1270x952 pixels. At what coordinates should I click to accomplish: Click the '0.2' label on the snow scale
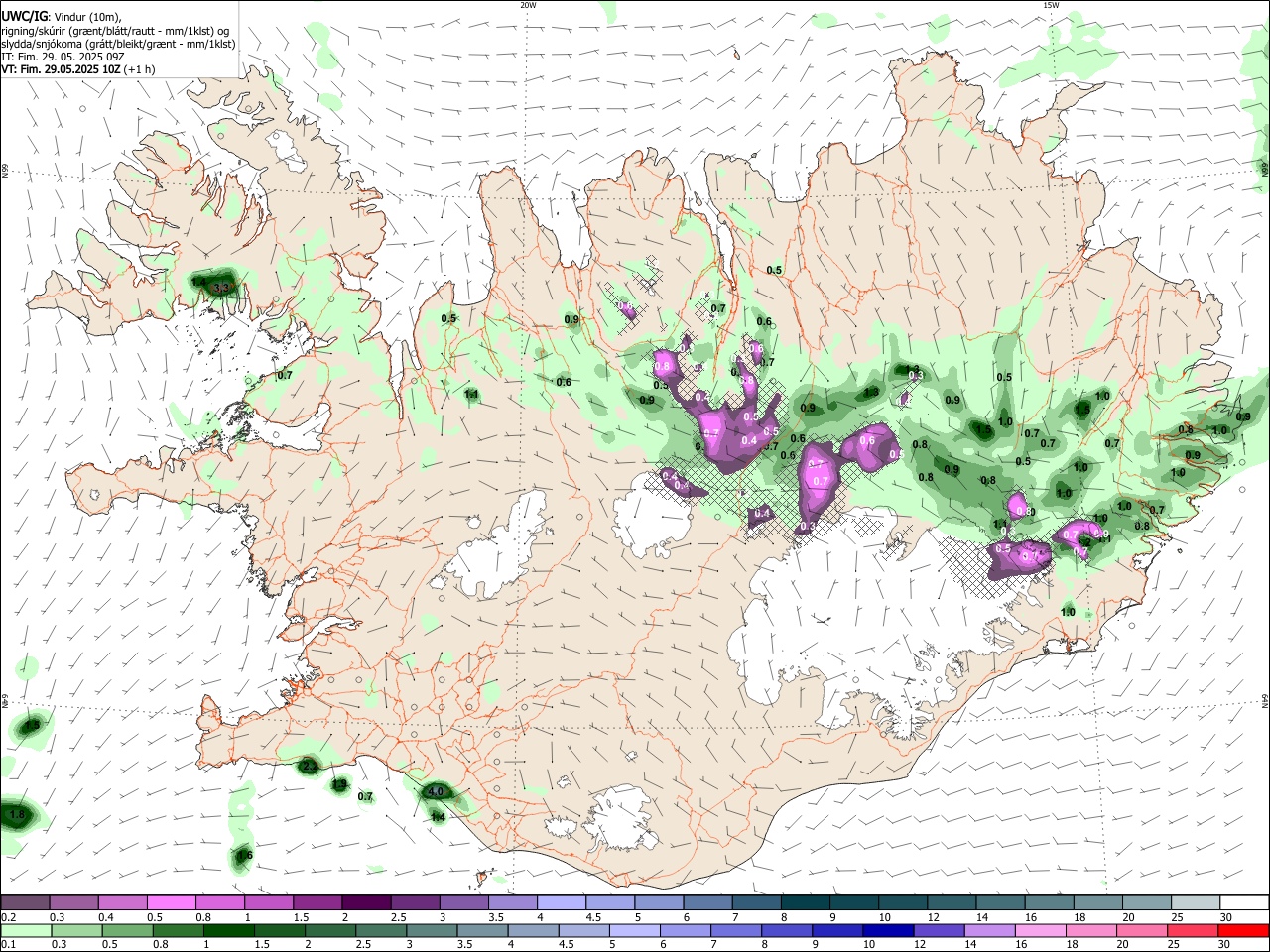8,917
